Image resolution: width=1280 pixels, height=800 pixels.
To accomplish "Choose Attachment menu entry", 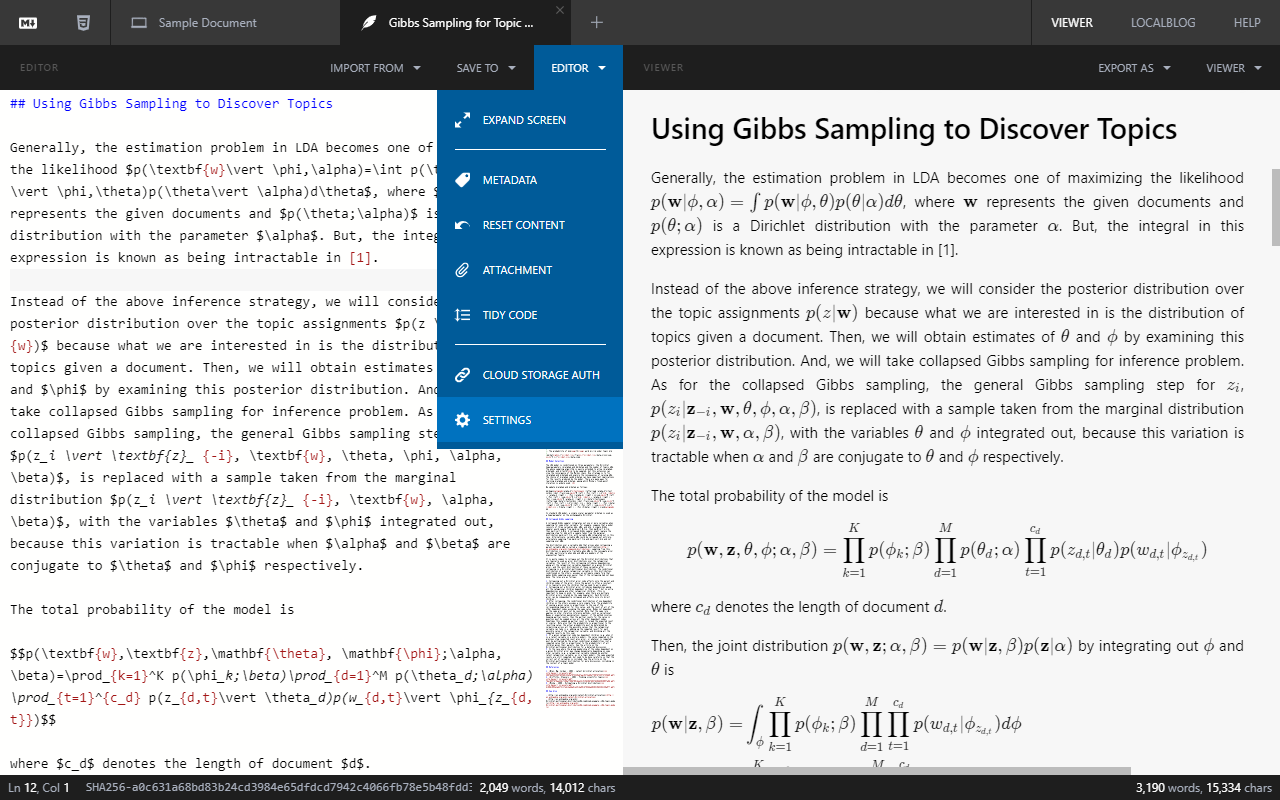I will coord(530,270).
